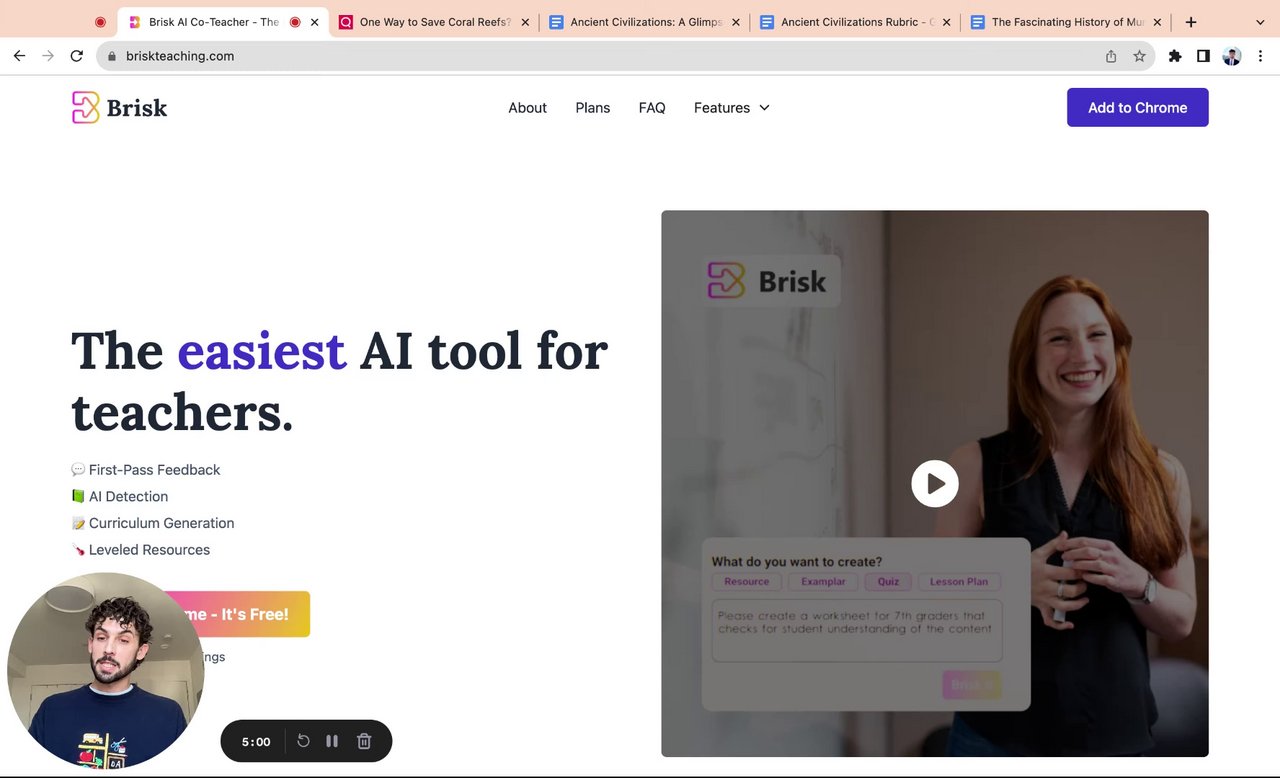Close the One Way to Save Coral Reefs tab

pyautogui.click(x=525, y=22)
